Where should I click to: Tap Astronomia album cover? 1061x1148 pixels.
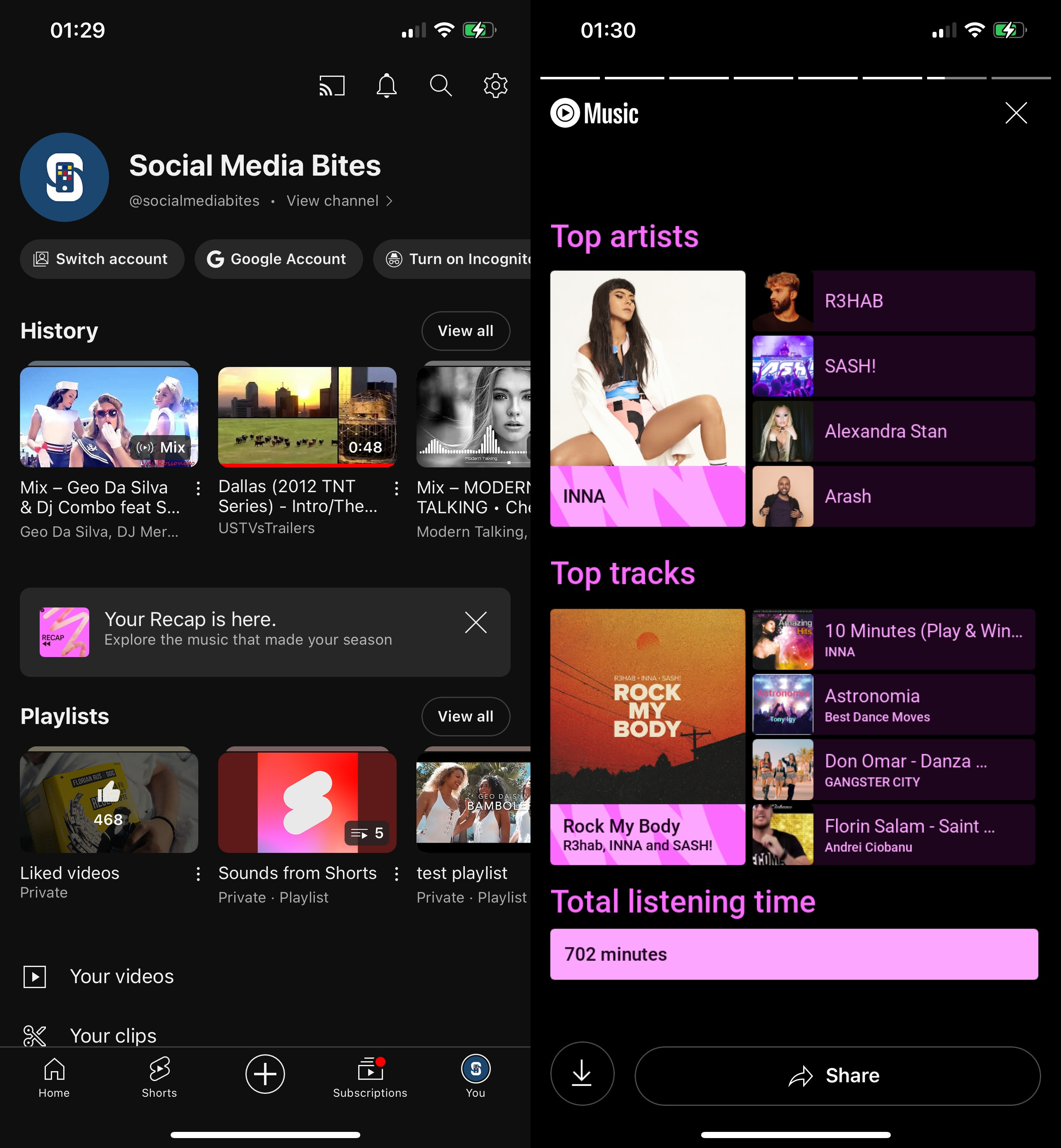pyautogui.click(x=783, y=704)
